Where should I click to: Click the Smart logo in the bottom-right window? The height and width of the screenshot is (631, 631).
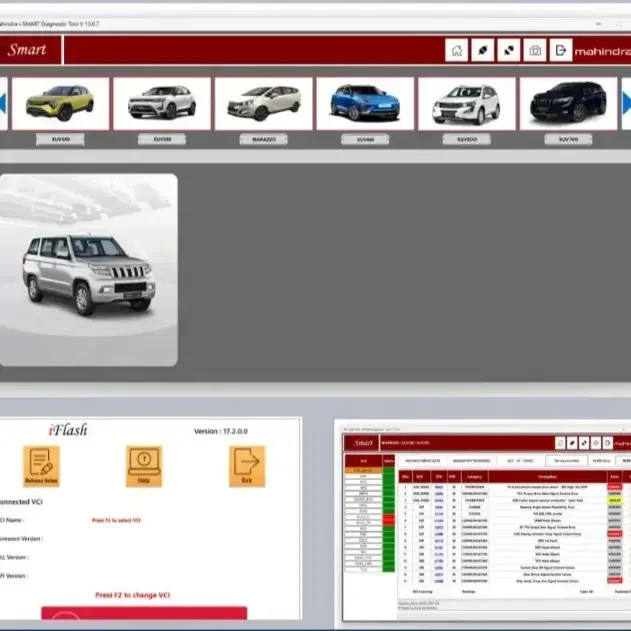click(363, 443)
